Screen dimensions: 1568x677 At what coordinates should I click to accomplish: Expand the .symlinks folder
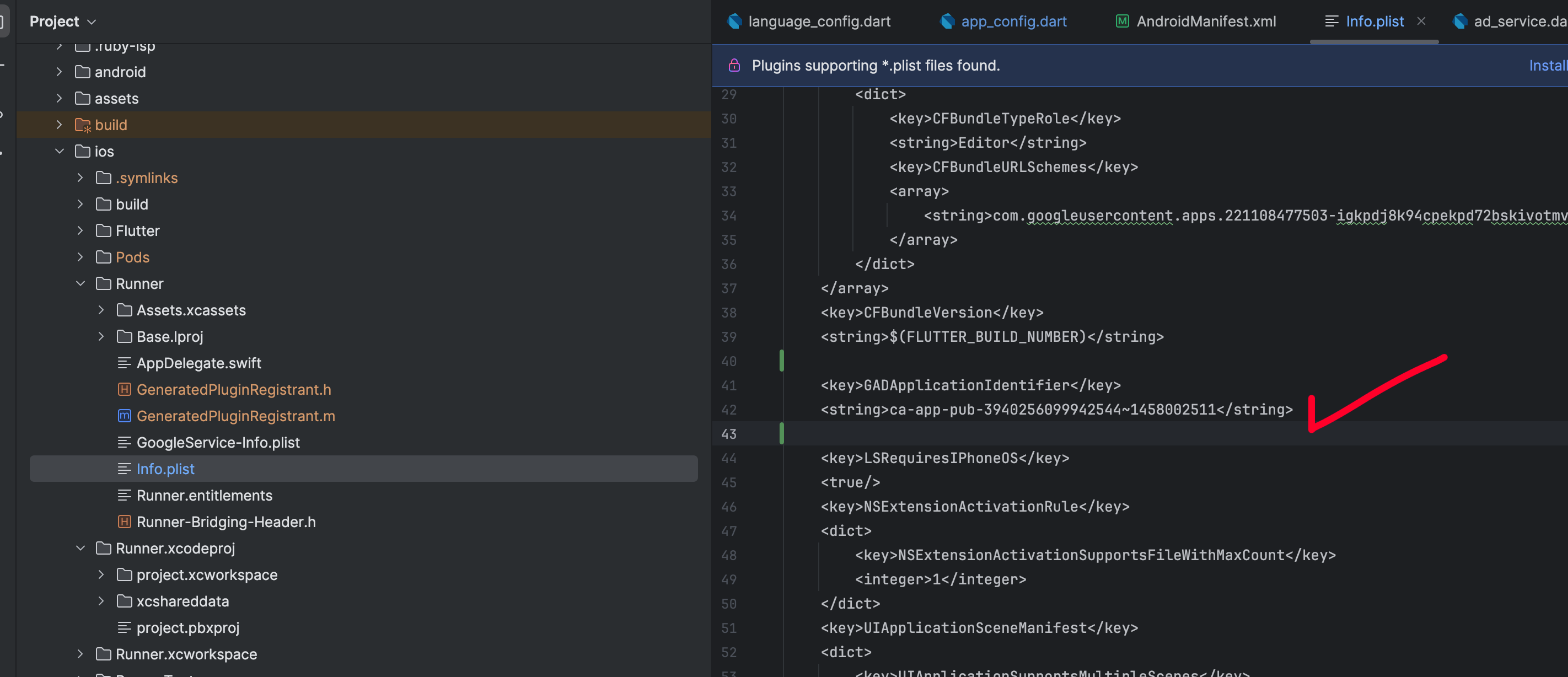tap(80, 178)
